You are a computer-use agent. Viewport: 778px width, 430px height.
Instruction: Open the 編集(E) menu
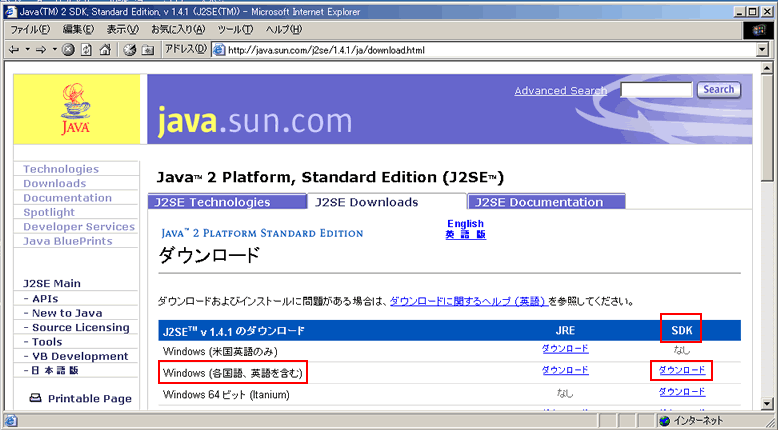[x=78, y=29]
